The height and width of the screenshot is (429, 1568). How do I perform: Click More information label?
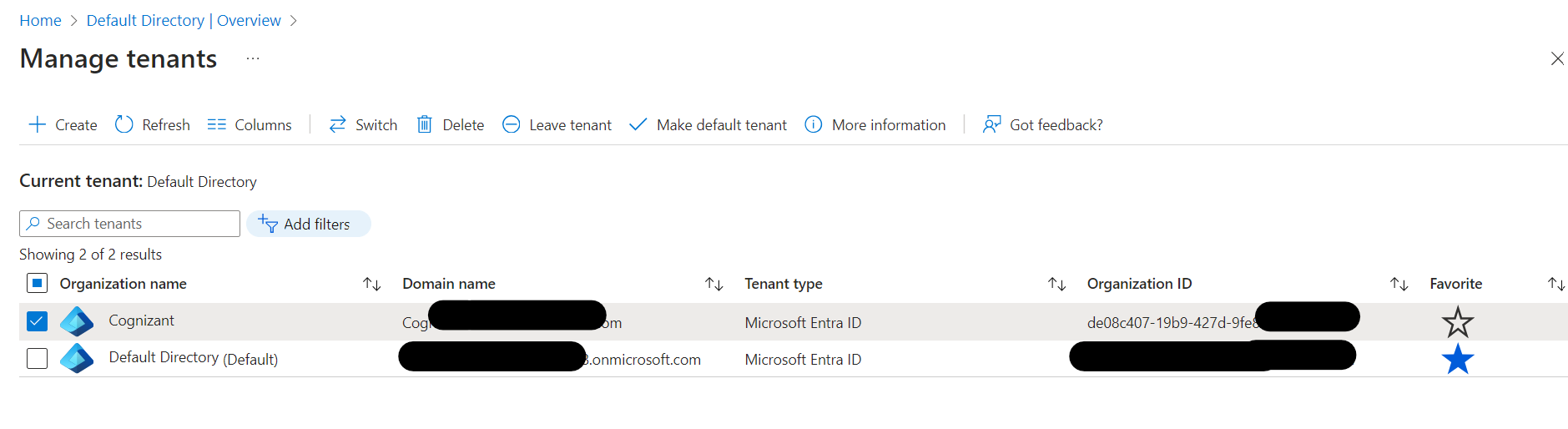point(889,125)
